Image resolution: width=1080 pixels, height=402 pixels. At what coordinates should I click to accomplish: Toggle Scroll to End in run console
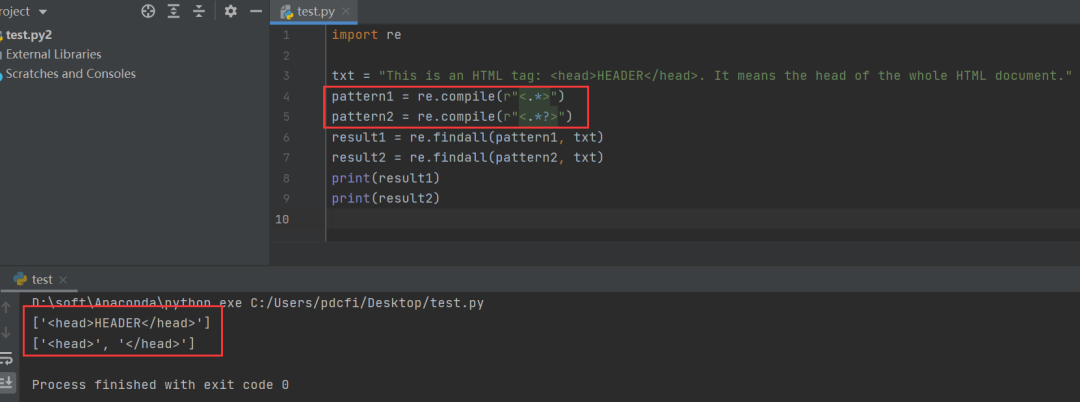click(x=6, y=381)
